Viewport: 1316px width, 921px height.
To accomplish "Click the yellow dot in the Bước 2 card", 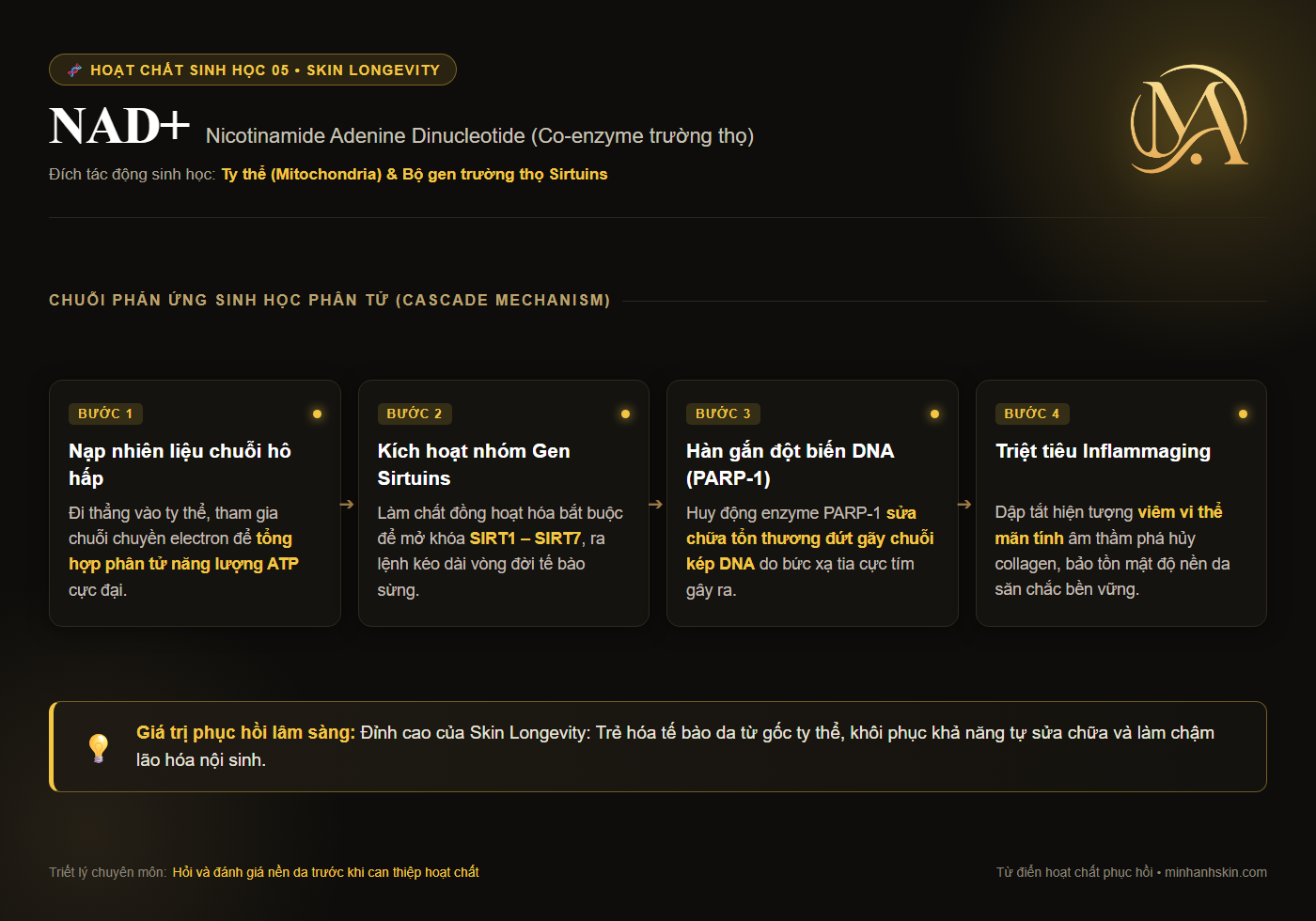I will (625, 414).
